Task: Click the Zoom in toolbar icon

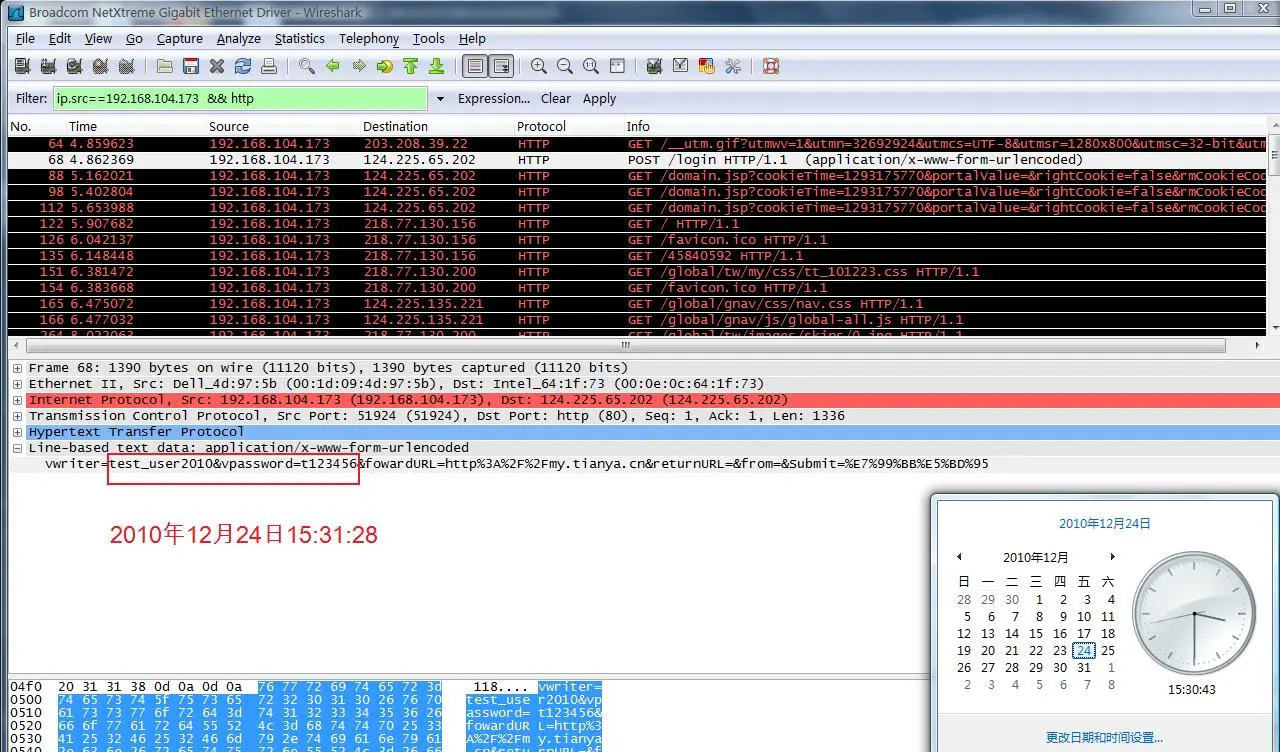Action: pyautogui.click(x=539, y=66)
